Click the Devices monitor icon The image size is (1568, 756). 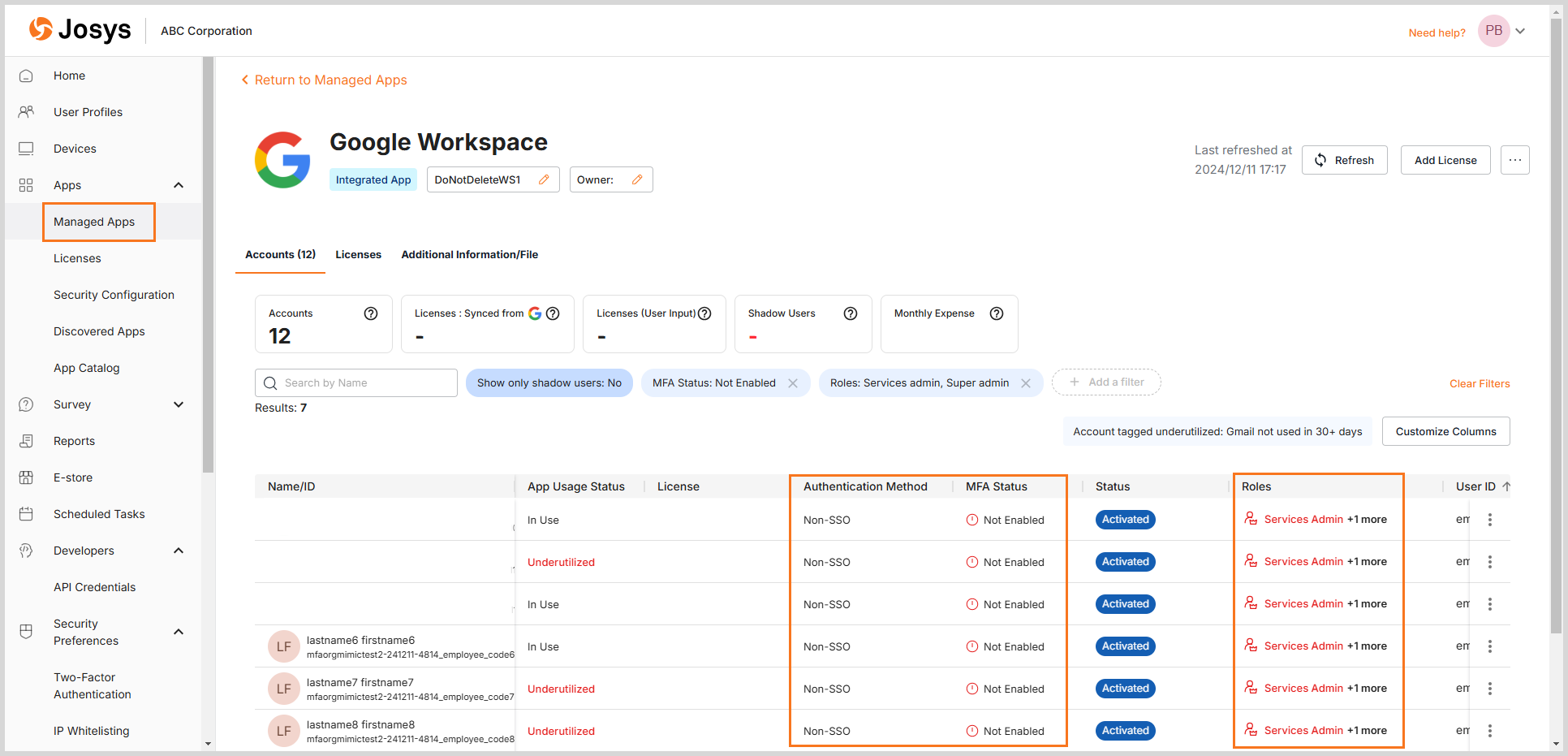coord(26,149)
